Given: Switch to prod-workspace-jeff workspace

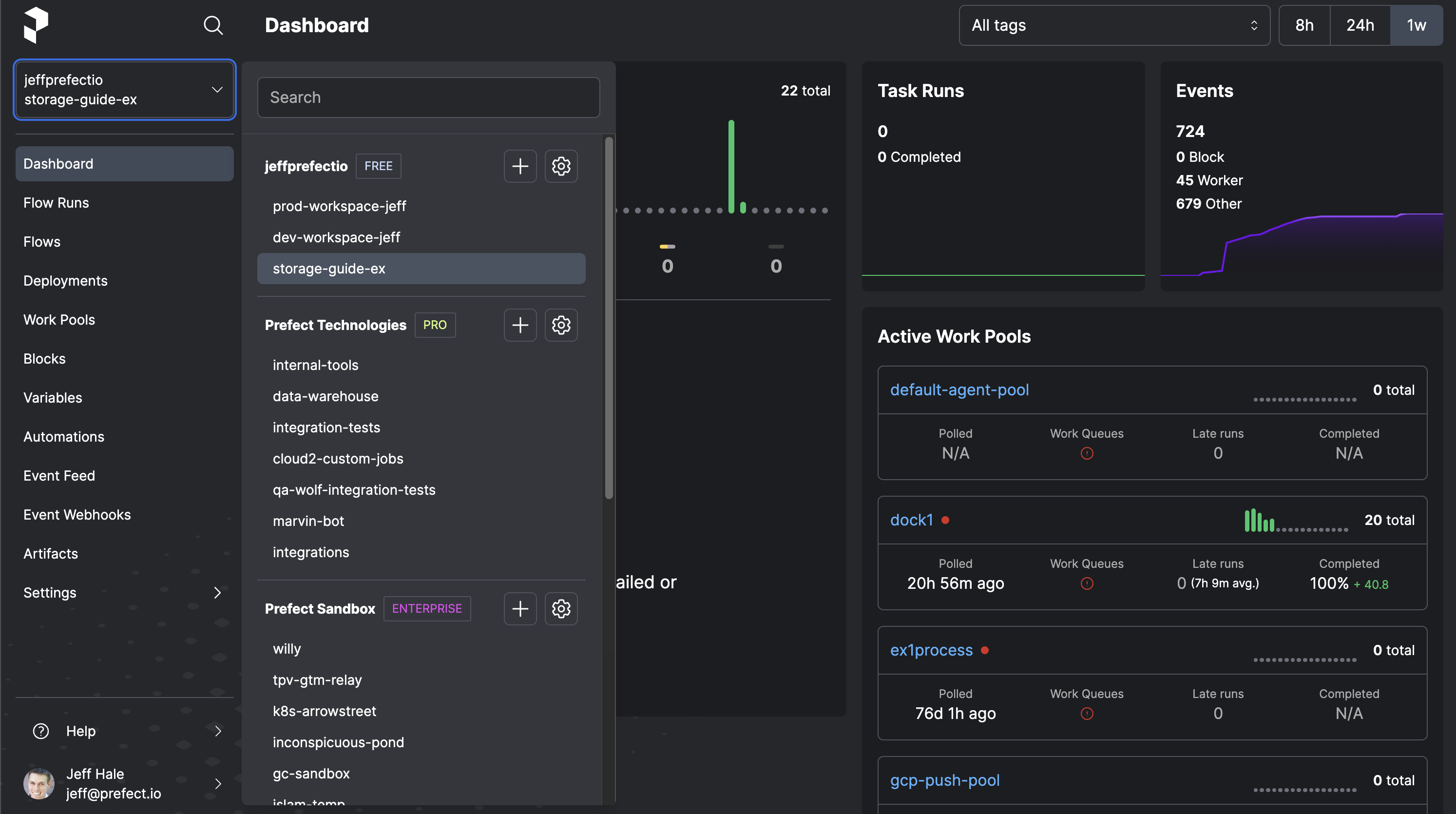Looking at the screenshot, I should pyautogui.click(x=421, y=206).
